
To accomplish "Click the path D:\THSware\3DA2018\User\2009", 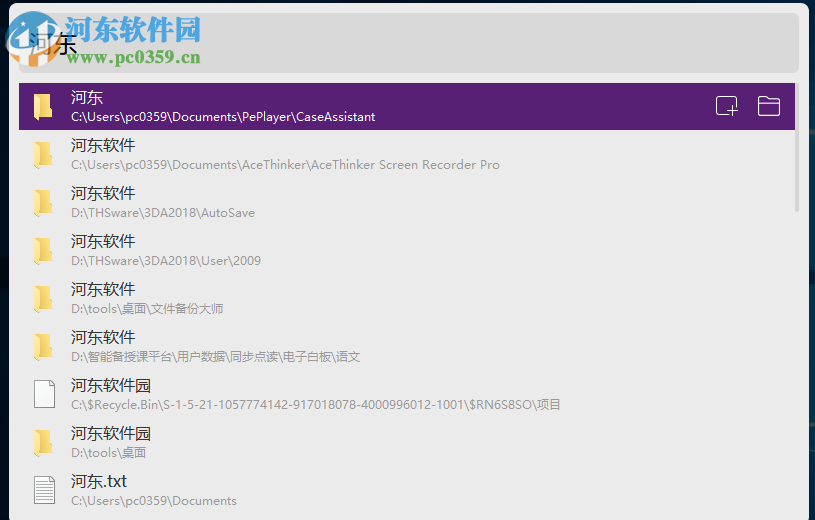I will click(166, 261).
